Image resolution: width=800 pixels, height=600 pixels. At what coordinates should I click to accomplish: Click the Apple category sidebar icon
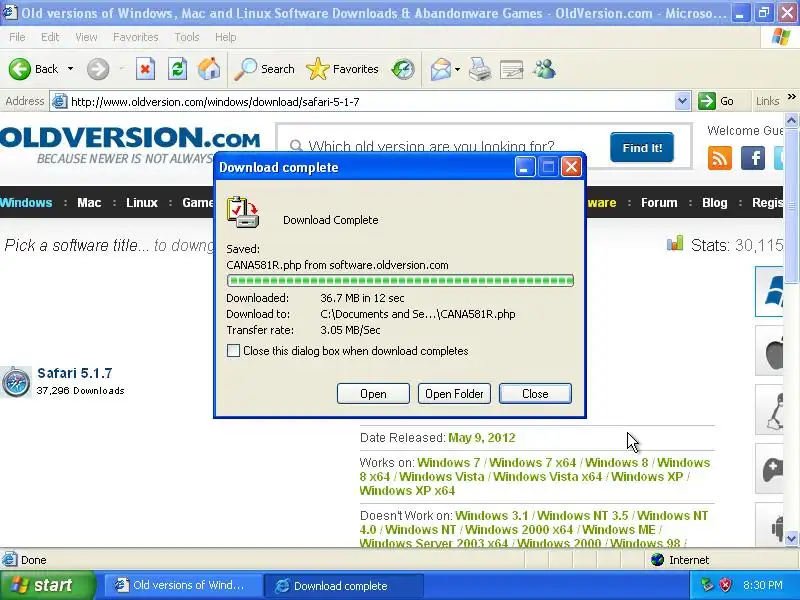coord(769,351)
